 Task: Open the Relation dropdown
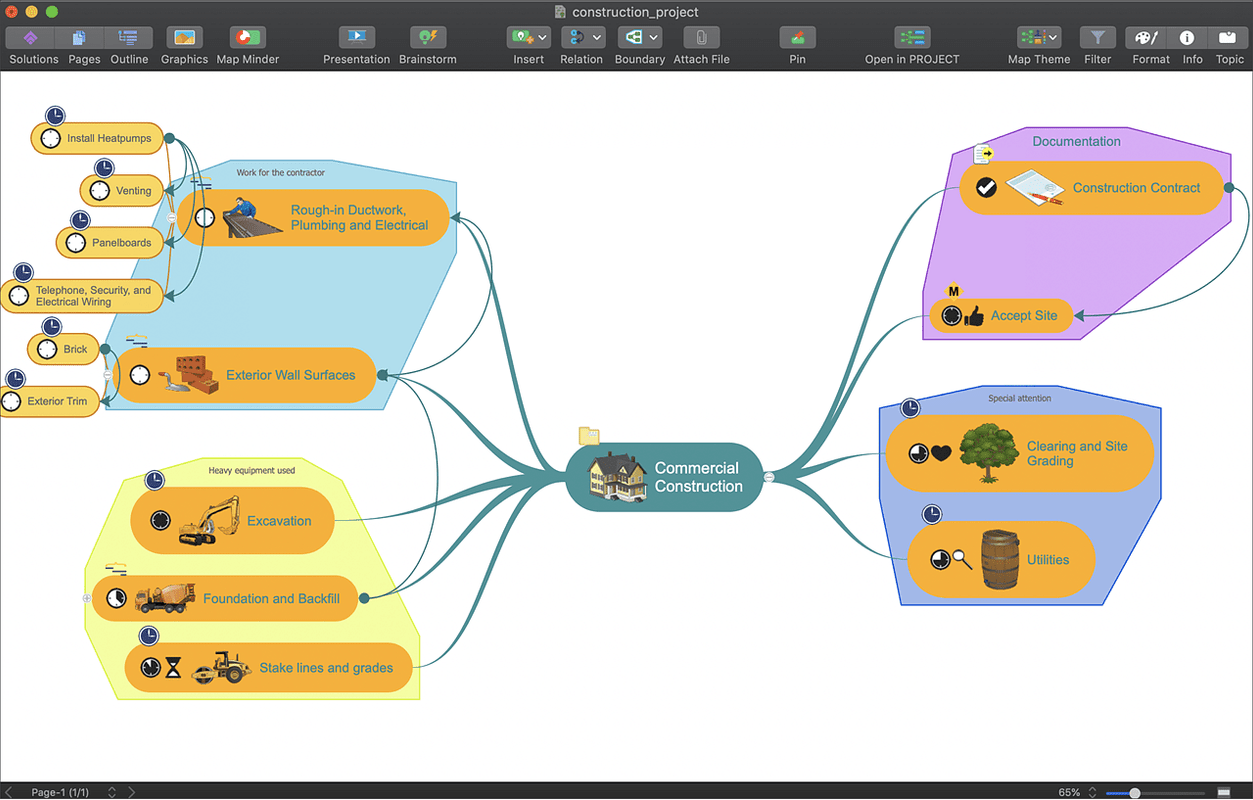click(582, 38)
